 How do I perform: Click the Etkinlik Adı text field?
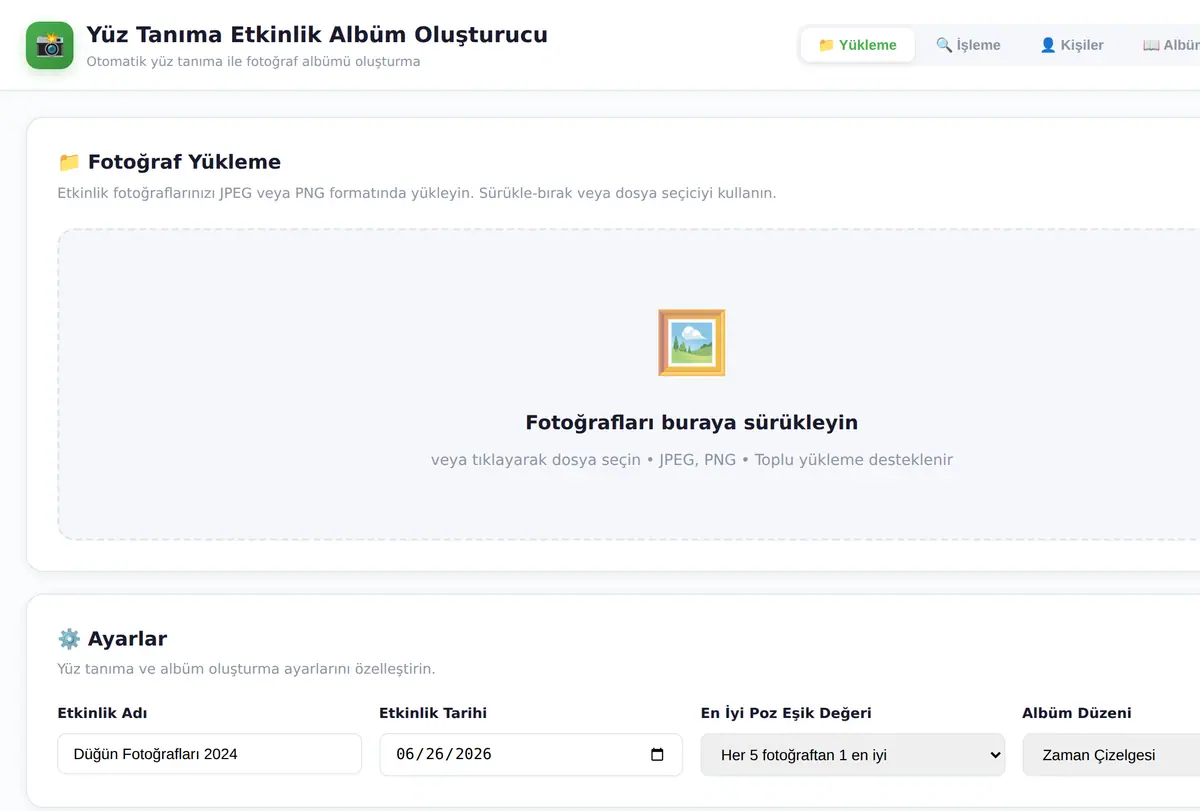[210, 754]
